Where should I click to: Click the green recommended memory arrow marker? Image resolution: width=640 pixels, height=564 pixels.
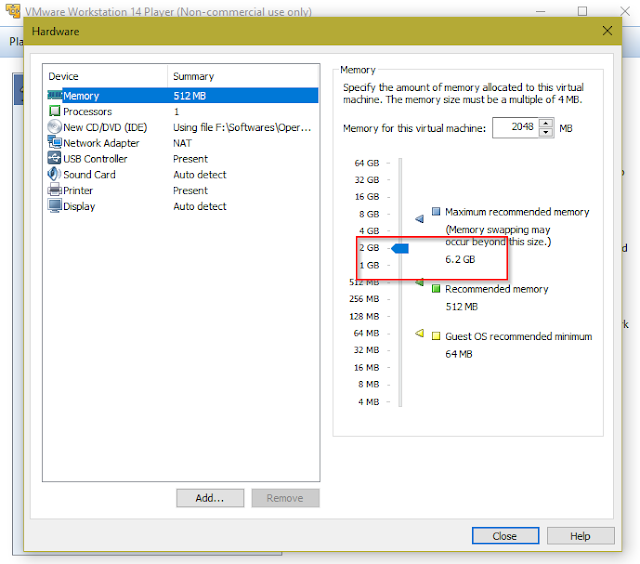click(419, 282)
